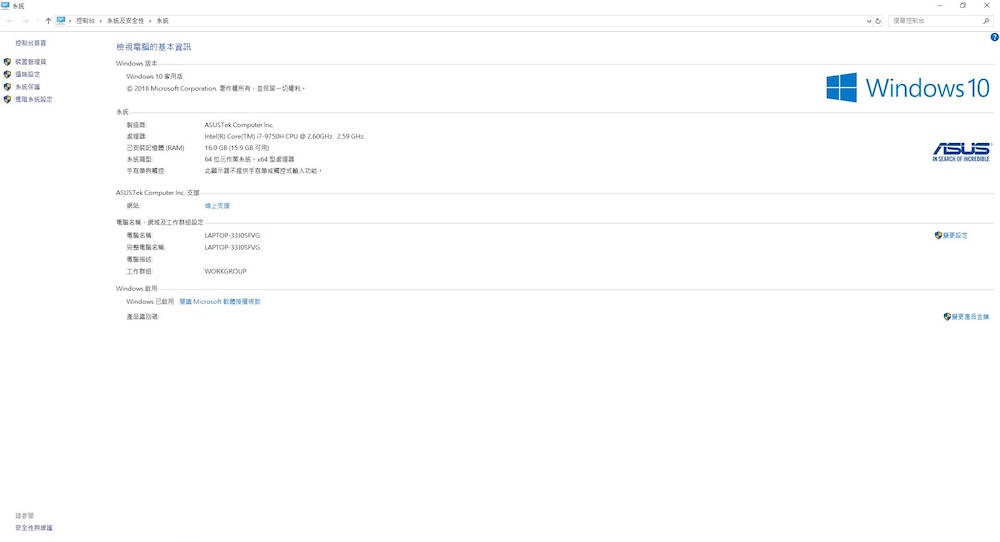This screenshot has height=542, width=1000.
Task: Click LAPTOP-33J0SFVG in the 電腦名稱 row
Action: coord(232,235)
